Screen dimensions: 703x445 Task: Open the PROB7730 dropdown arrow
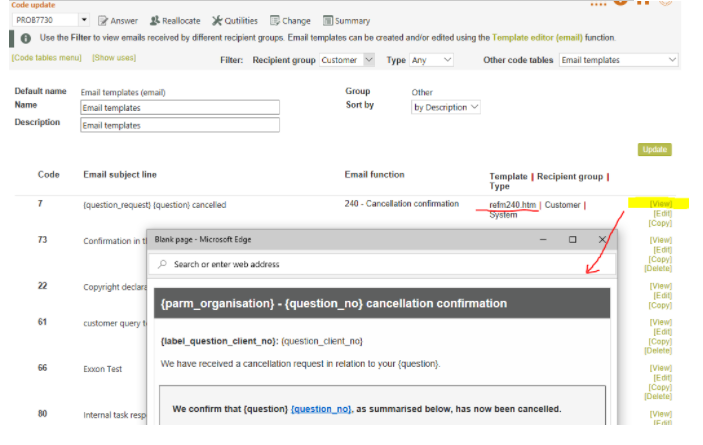pyautogui.click(x=84, y=20)
